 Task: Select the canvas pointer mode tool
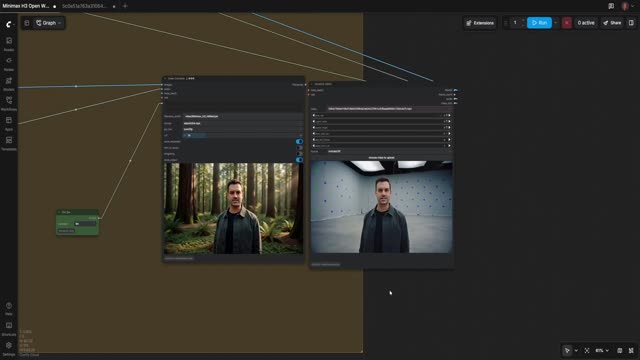[x=567, y=351]
